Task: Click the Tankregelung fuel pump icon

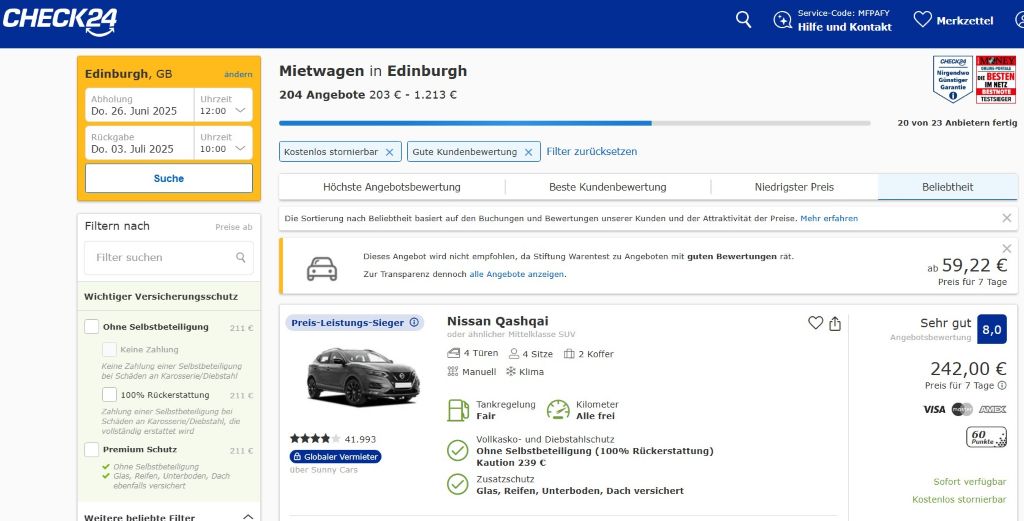Action: (458, 410)
